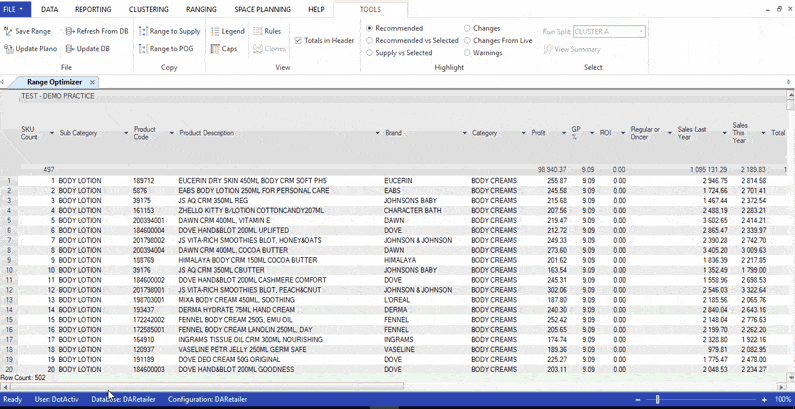Click the zoom in plus icon
The height and width of the screenshot is (409, 795).
(764, 399)
